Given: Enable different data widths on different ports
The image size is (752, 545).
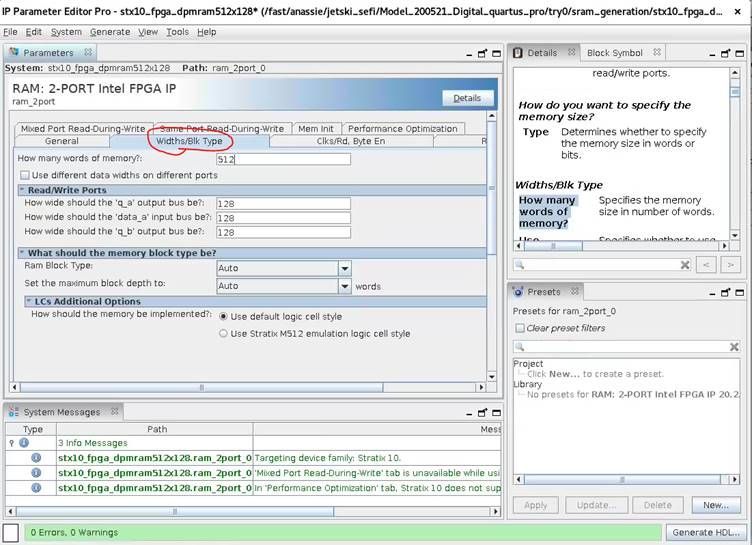Looking at the screenshot, I should [25, 175].
